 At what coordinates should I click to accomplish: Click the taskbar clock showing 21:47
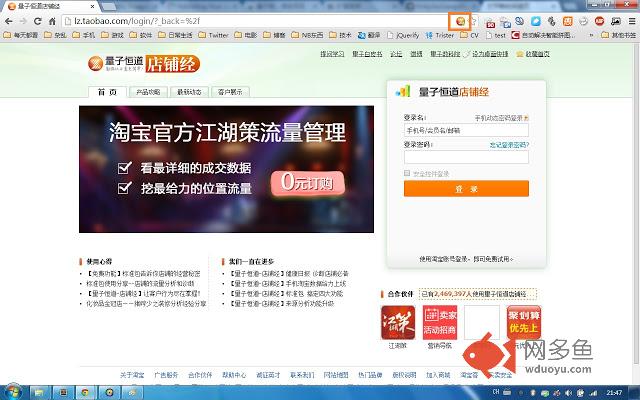coord(614,393)
